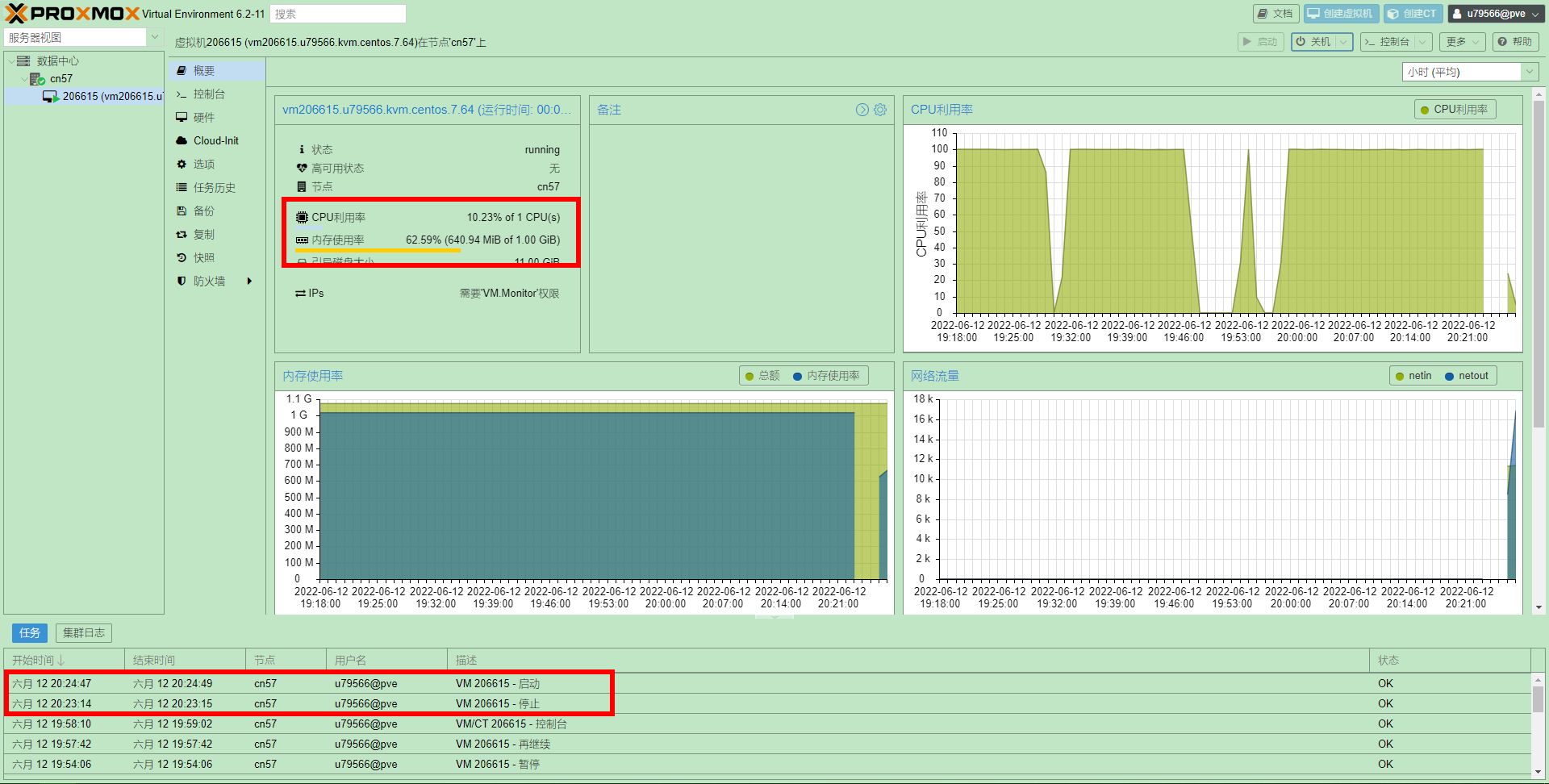The width and height of the screenshot is (1549, 784).
Task: Click the 启动 start button
Action: (x=1261, y=42)
